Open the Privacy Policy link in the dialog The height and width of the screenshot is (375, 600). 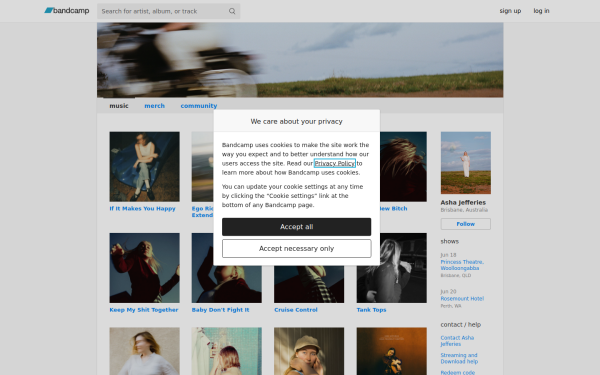click(x=334, y=163)
